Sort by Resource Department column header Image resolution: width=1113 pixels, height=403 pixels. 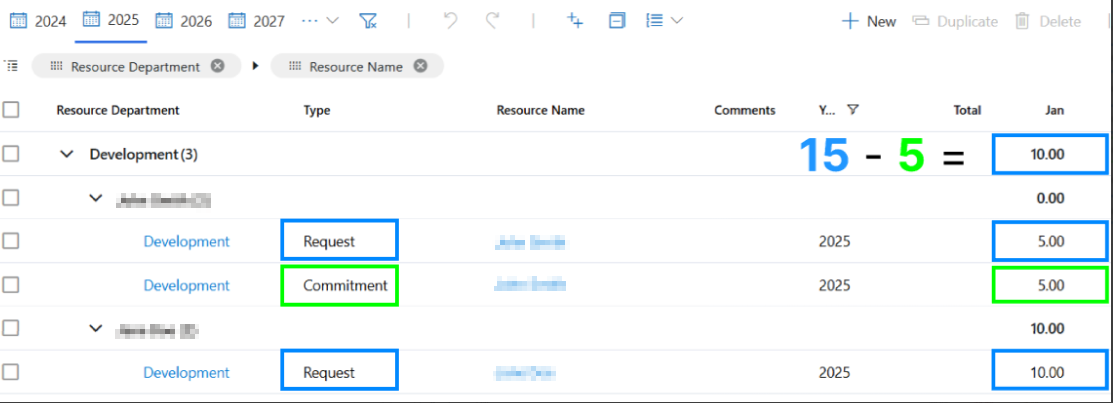click(x=118, y=110)
